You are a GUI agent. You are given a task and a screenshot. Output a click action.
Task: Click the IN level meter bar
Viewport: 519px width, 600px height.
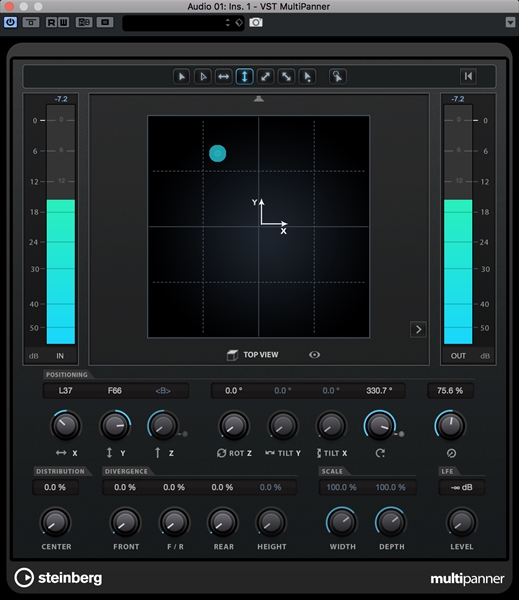(61, 224)
